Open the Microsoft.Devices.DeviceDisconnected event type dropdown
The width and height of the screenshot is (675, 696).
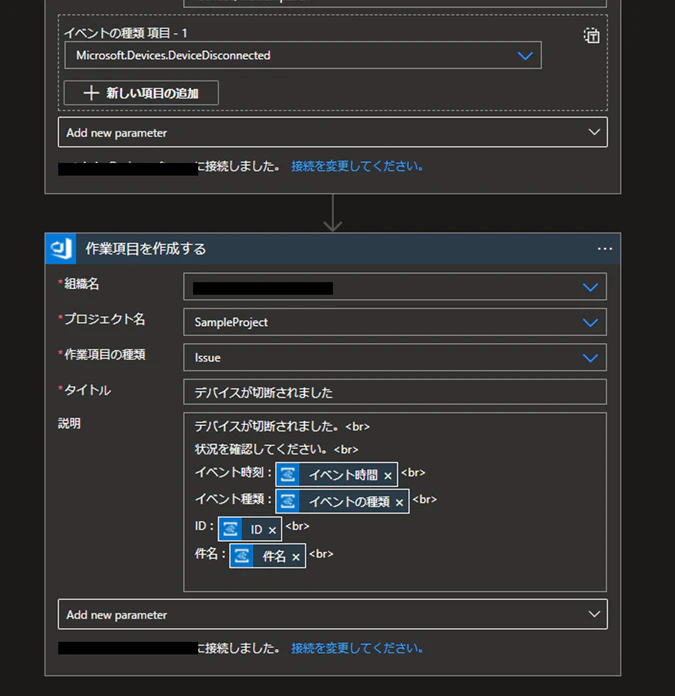pyautogui.click(x=303, y=55)
